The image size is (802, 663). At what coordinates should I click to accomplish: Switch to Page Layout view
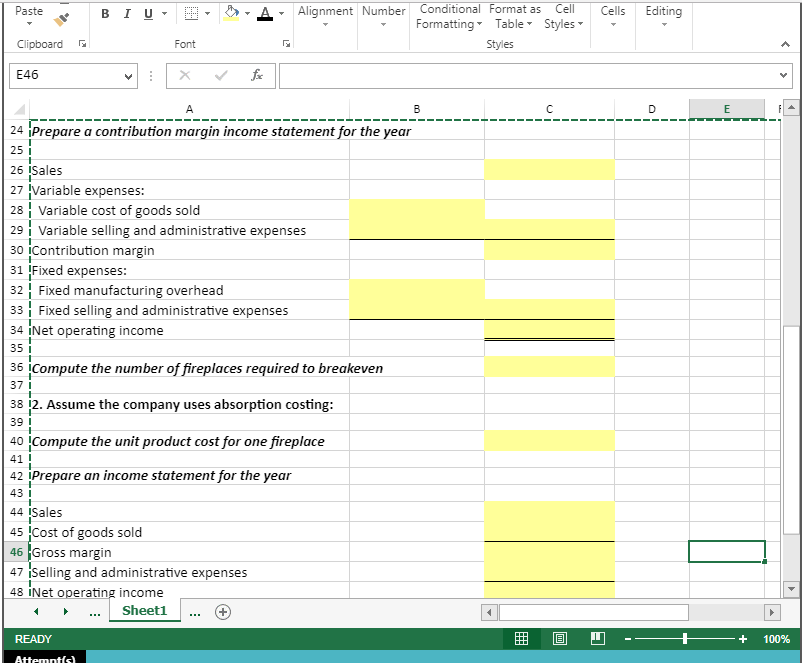(559, 638)
